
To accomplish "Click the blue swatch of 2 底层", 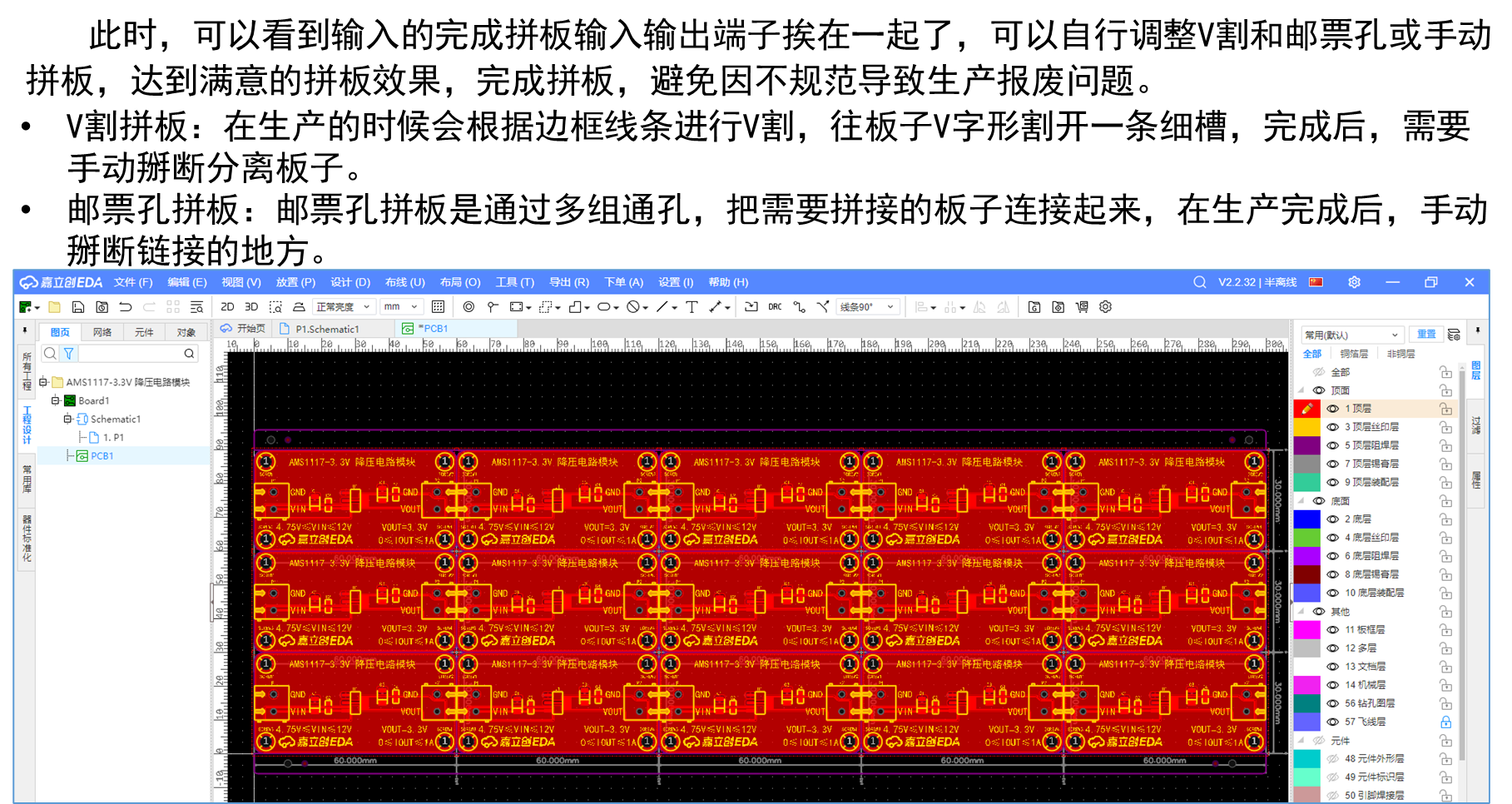I will [1306, 519].
